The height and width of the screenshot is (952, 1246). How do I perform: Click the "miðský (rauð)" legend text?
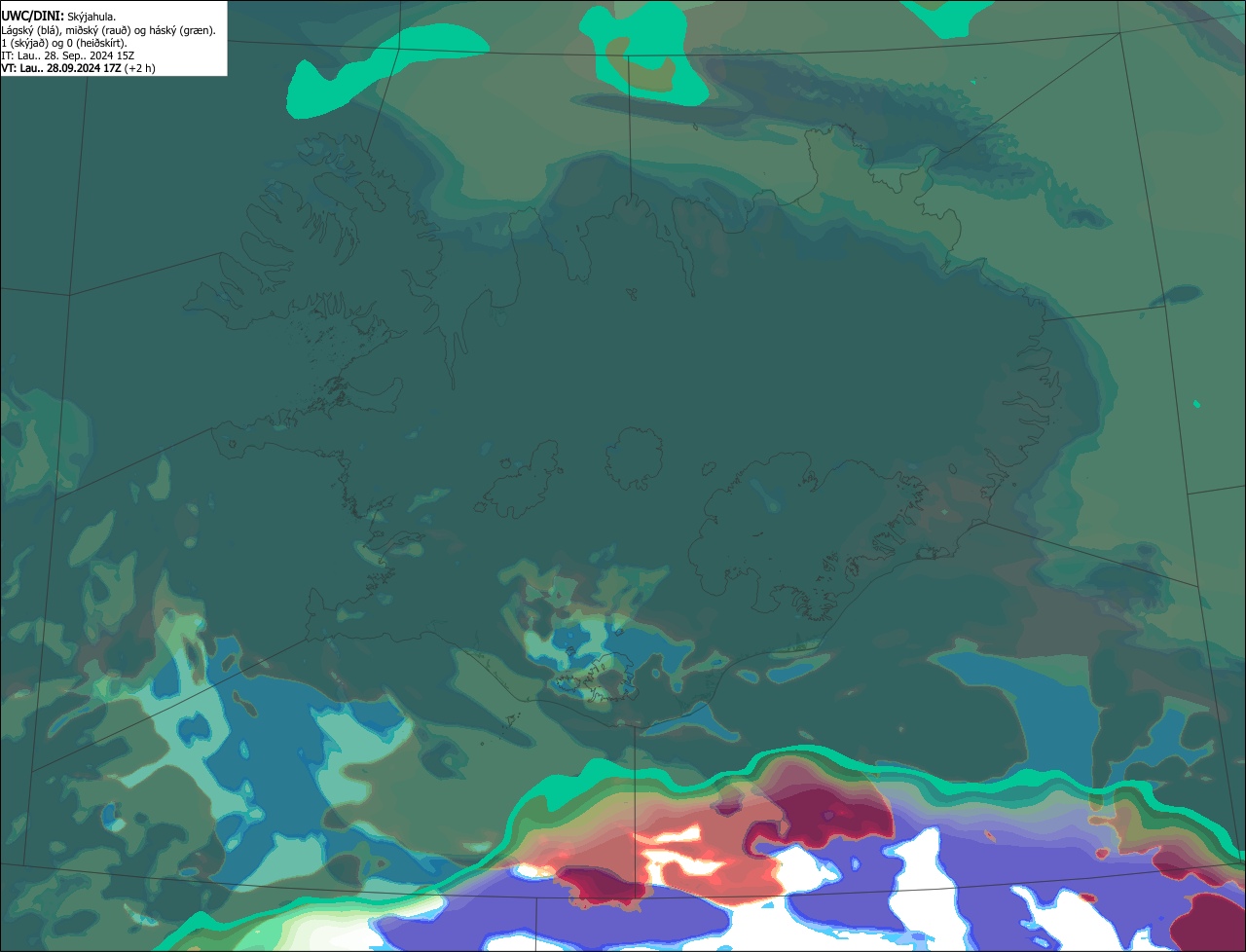point(96,30)
